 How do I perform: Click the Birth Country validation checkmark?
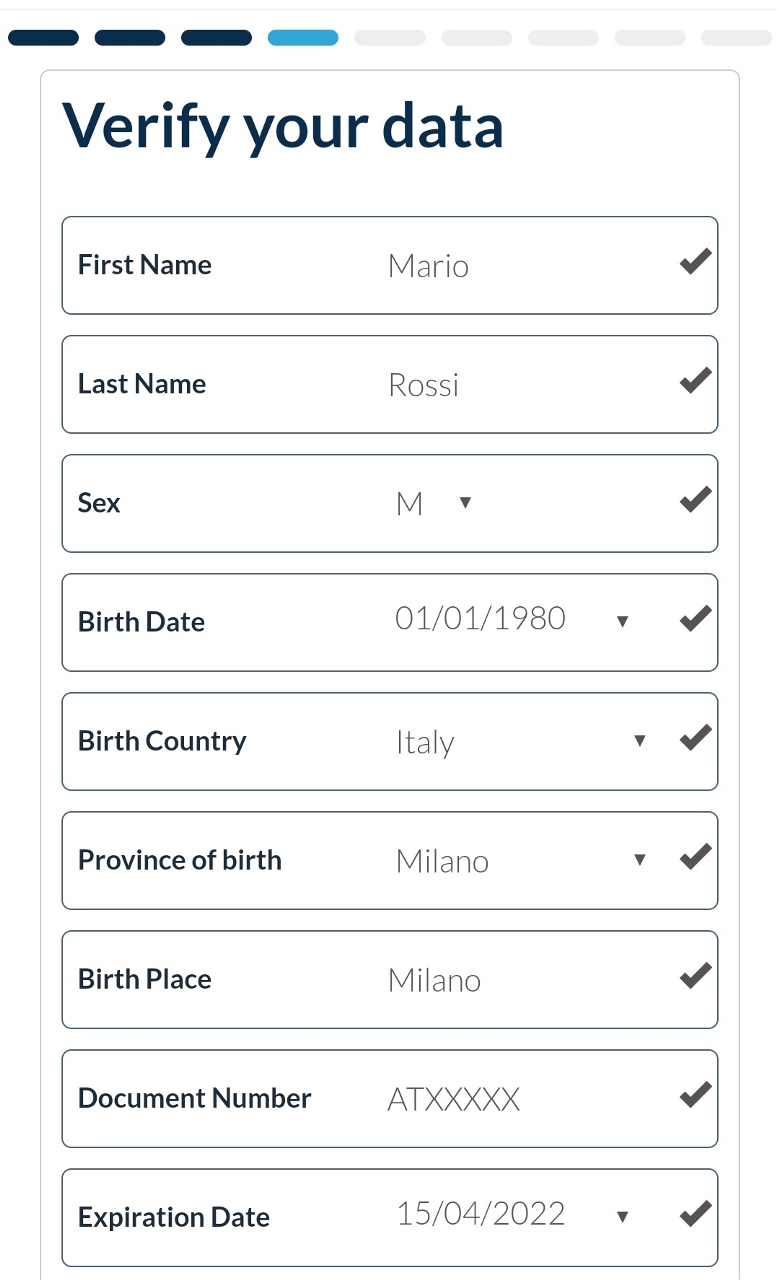click(x=695, y=739)
